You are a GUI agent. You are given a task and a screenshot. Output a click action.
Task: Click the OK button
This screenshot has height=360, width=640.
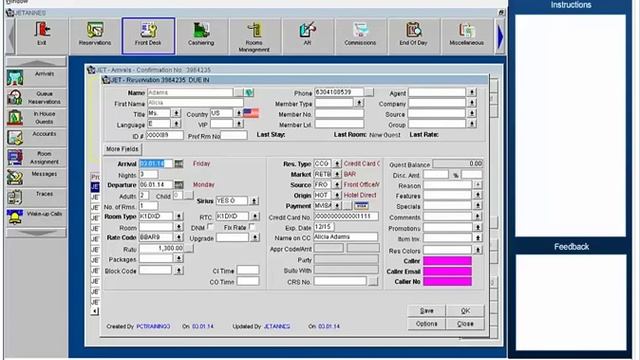465,311
